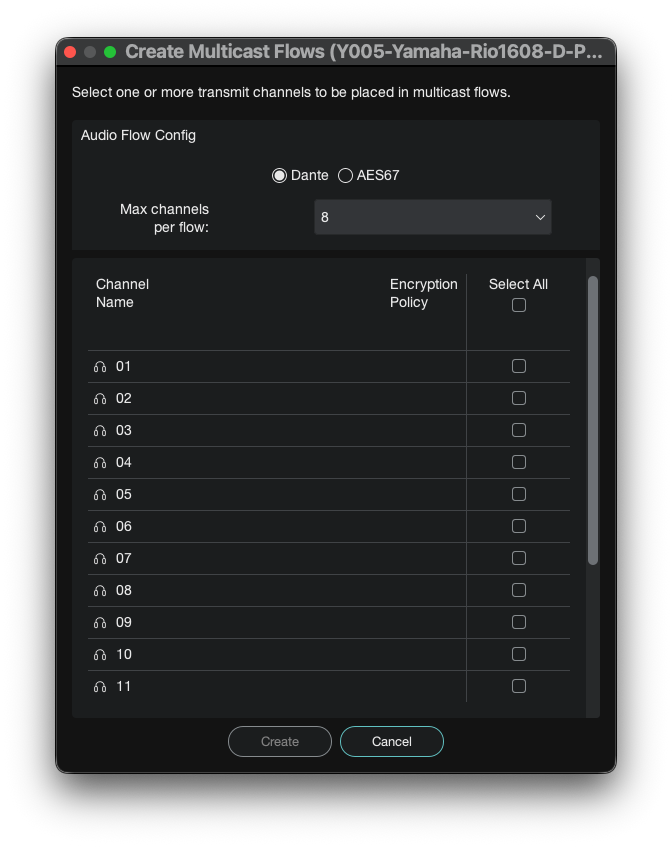Check the Select All checkbox
This screenshot has width=672, height=847.
519,305
